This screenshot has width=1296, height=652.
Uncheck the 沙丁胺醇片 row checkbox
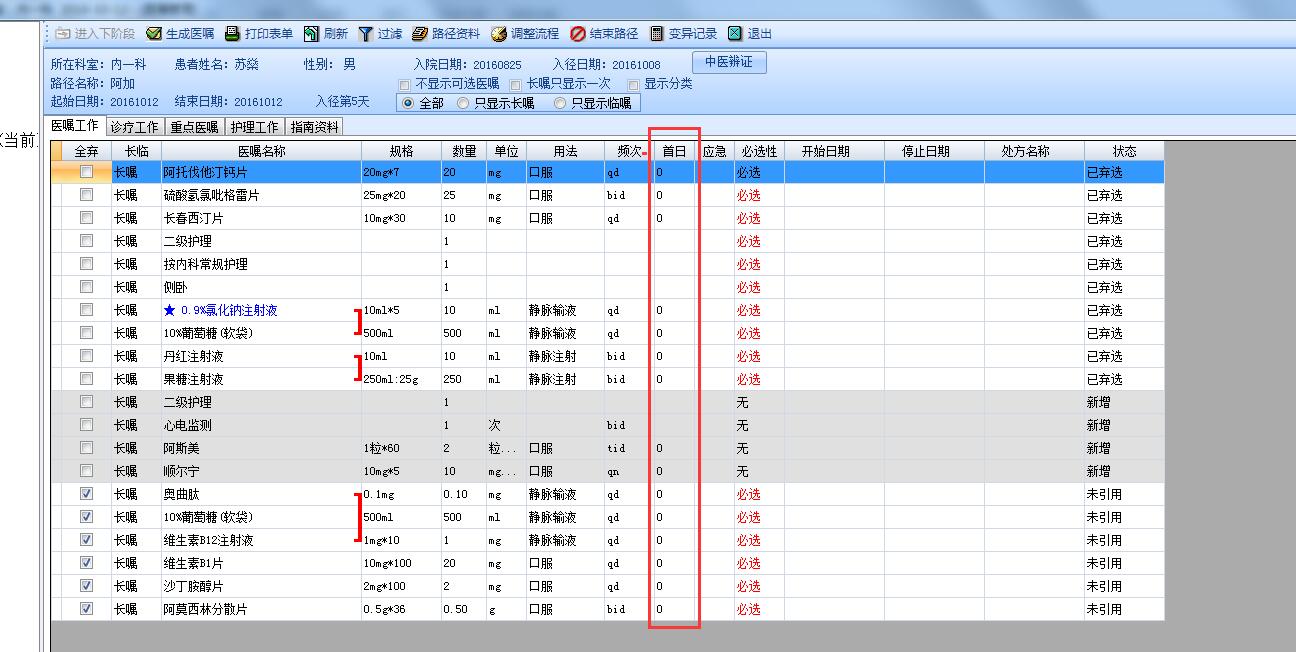click(x=86, y=586)
